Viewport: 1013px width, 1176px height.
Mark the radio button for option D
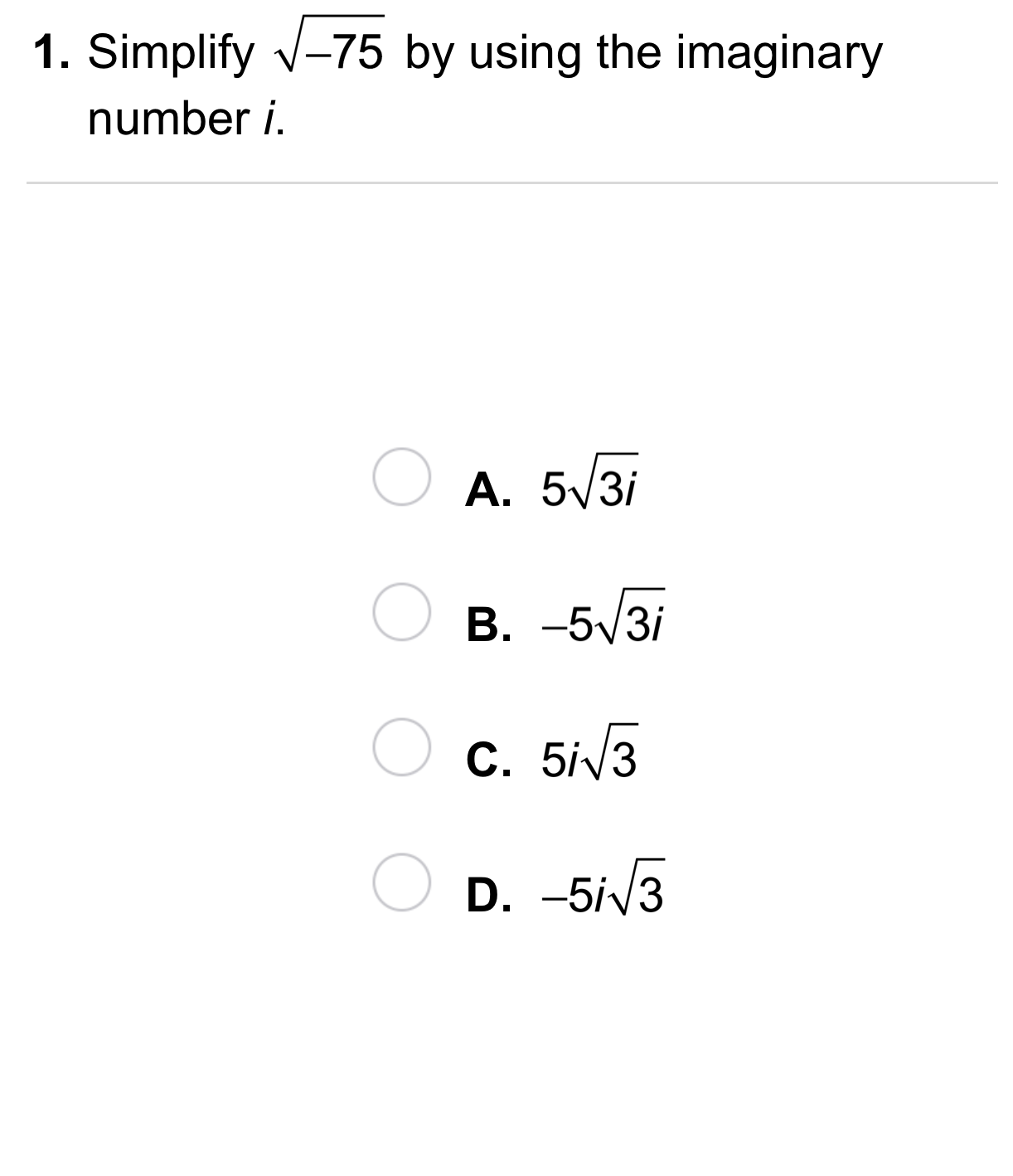point(401,882)
